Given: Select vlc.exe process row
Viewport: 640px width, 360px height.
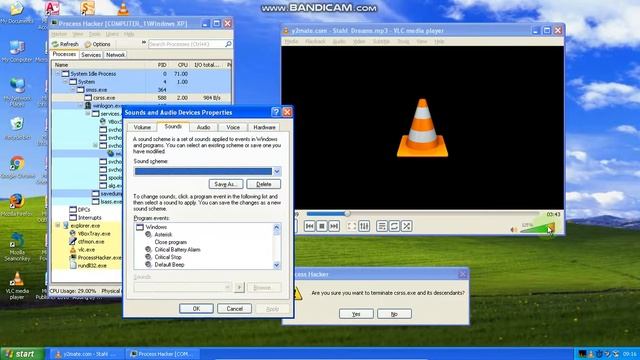Looking at the screenshot, I should [87, 249].
